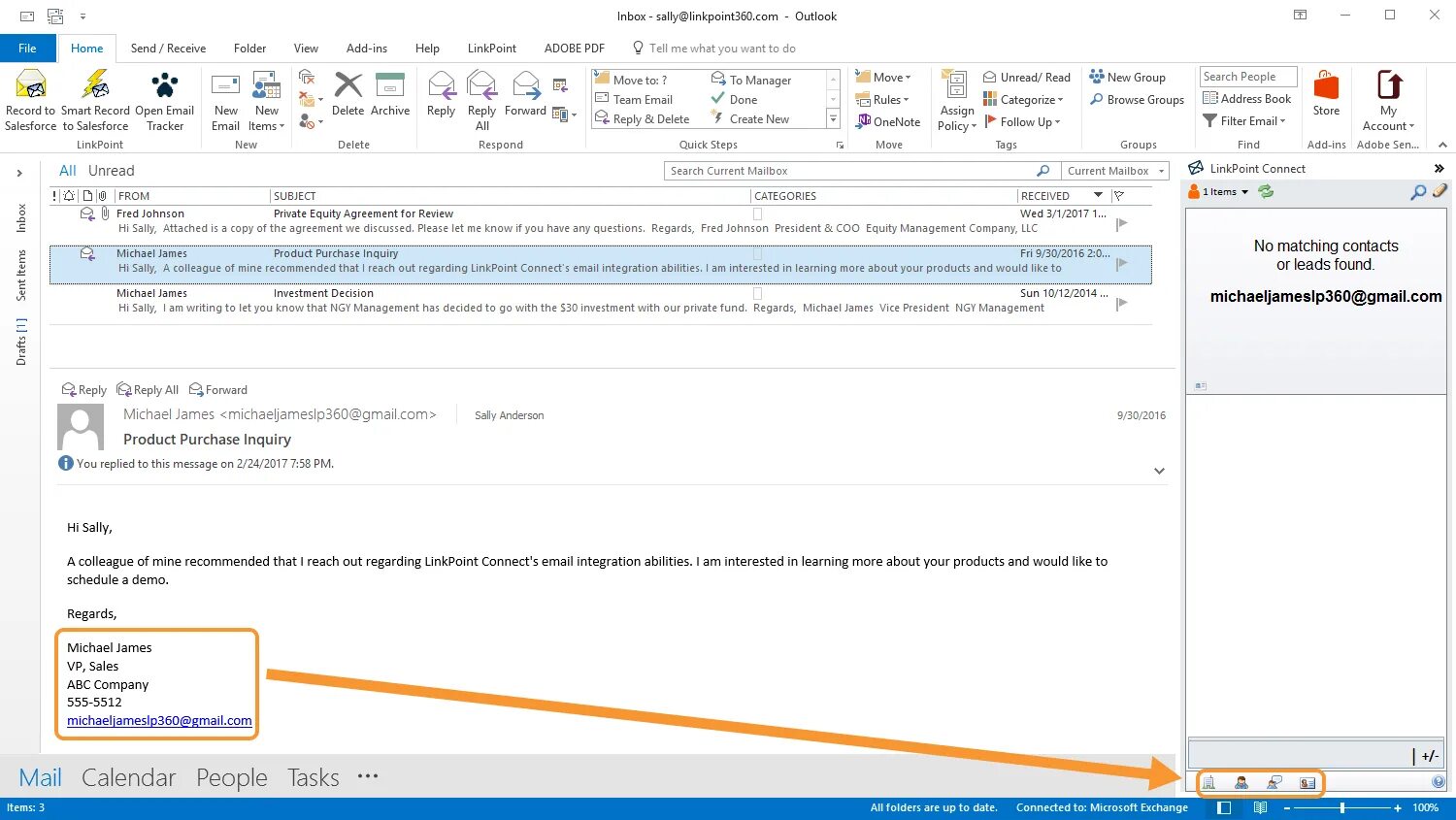Click zoom in plus button
Image resolution: width=1456 pixels, height=820 pixels.
pos(1398,807)
